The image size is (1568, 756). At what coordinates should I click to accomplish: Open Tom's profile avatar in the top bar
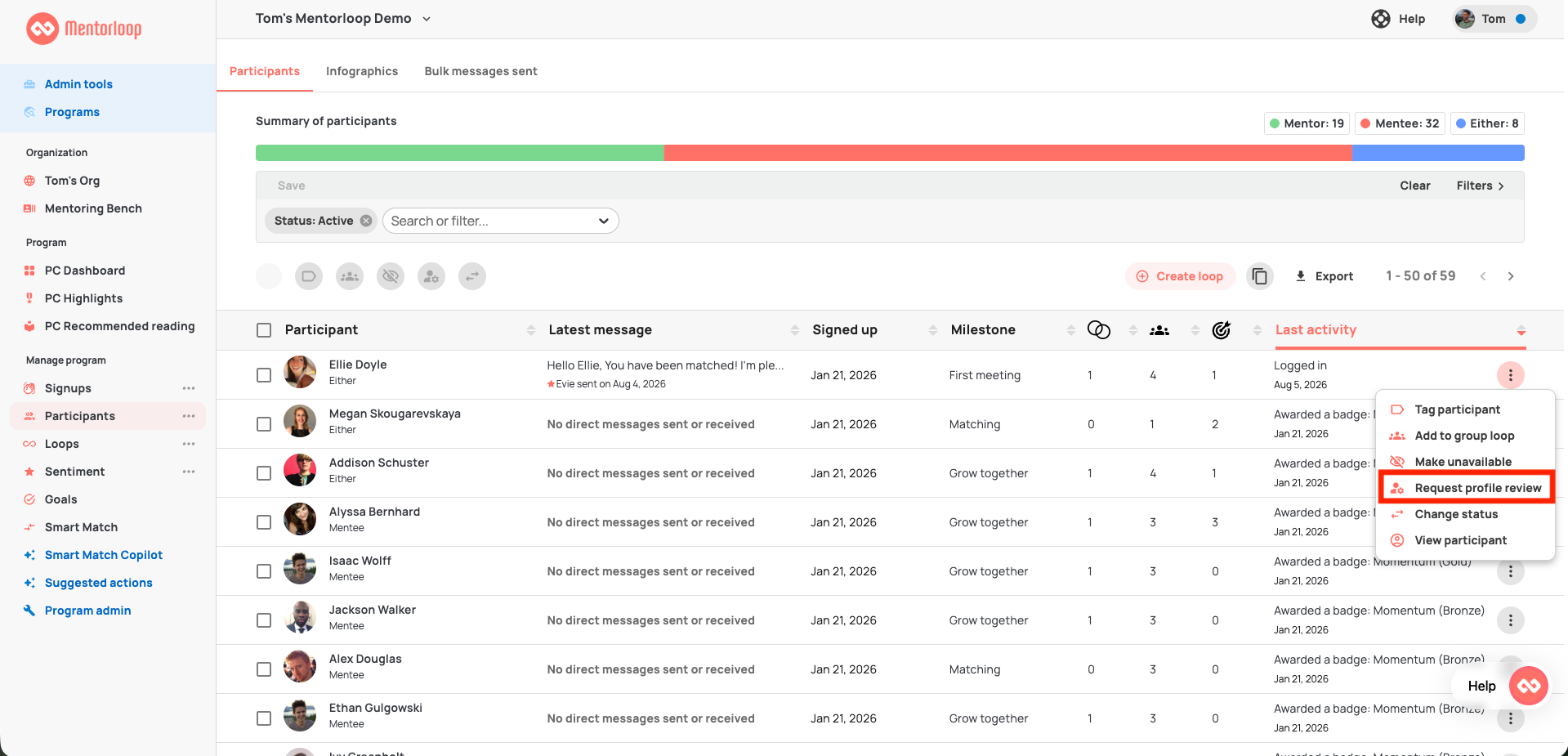(1465, 19)
